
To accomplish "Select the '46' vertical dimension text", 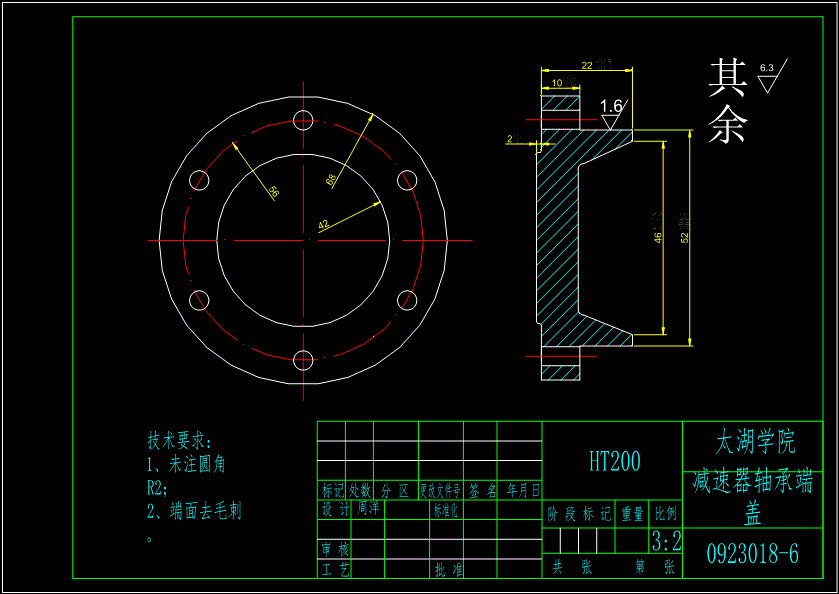I will click(658, 237).
